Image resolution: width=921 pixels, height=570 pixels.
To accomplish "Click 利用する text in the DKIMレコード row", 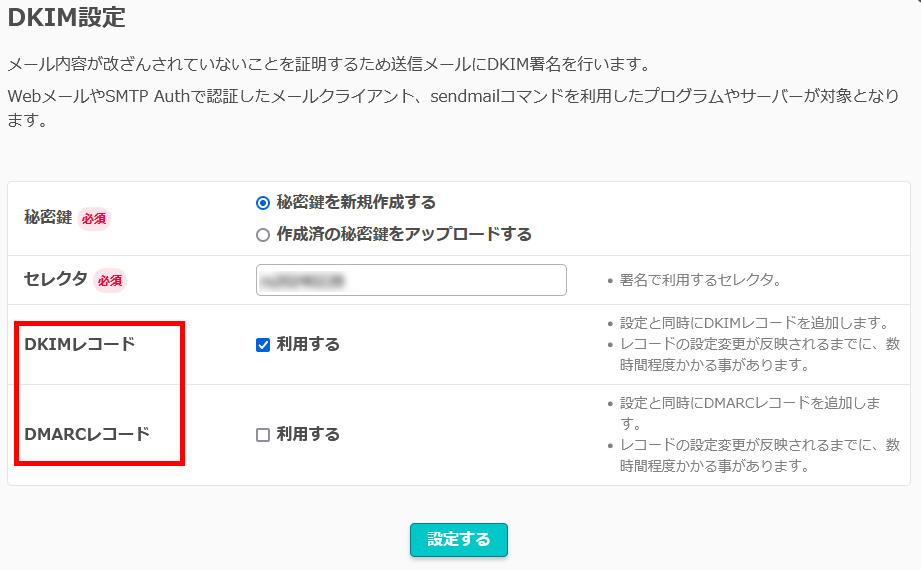I will click(308, 345).
